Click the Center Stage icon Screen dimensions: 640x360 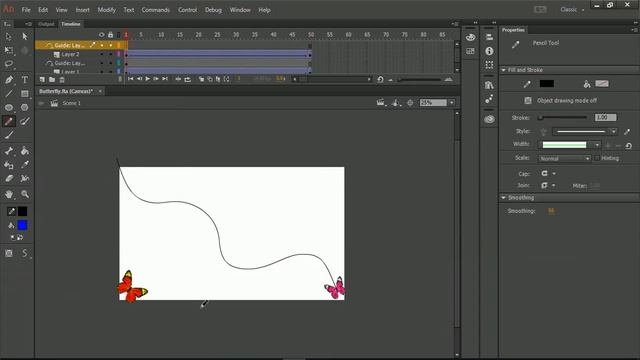point(410,103)
